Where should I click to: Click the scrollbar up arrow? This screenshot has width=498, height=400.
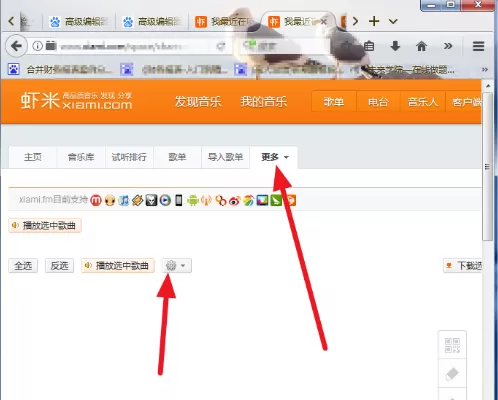click(x=488, y=86)
